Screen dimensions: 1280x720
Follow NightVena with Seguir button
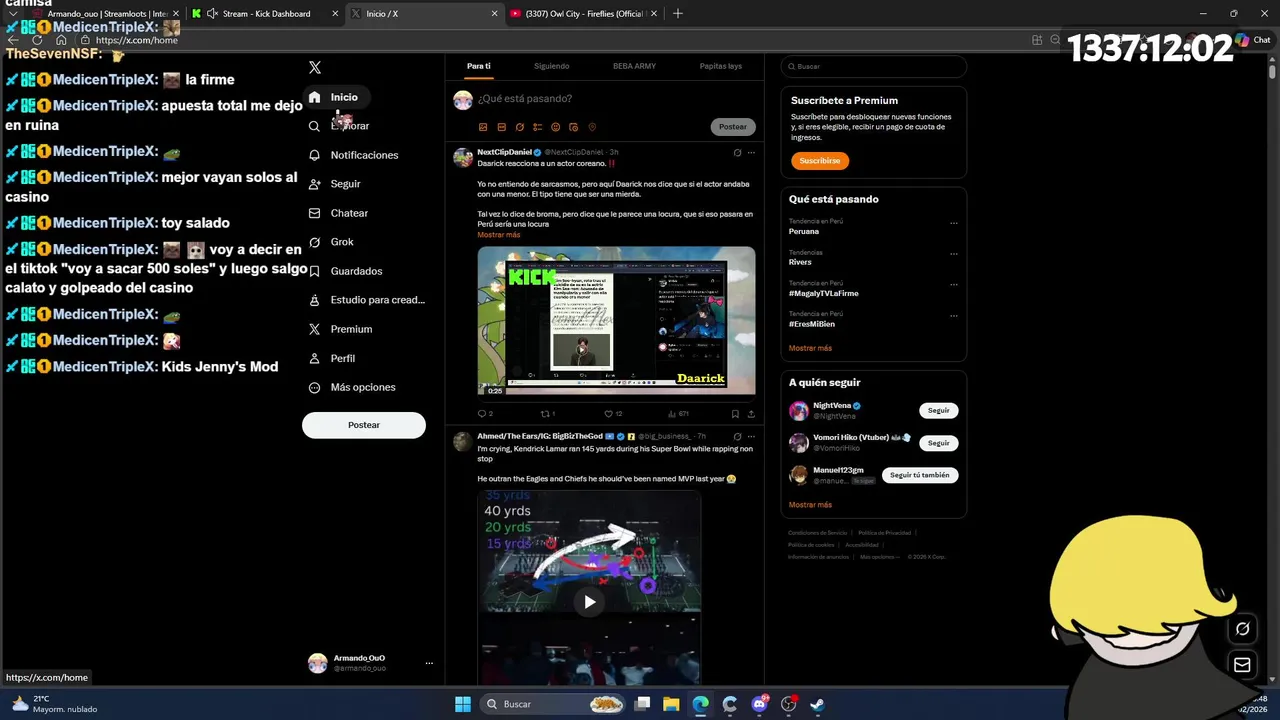938,410
